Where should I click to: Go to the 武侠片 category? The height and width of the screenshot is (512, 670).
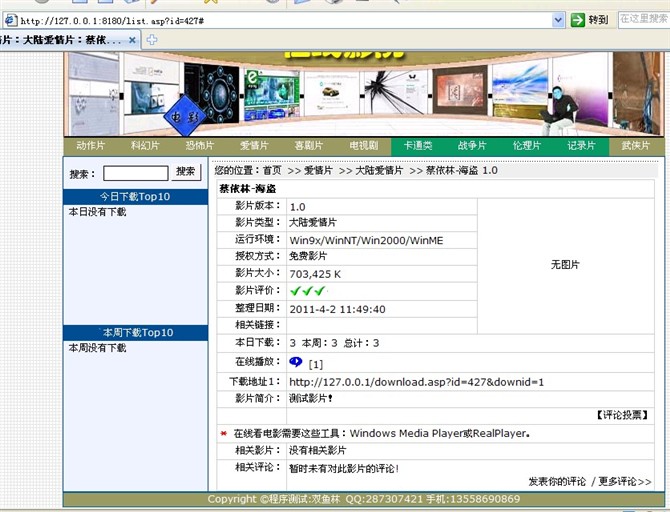635,146
